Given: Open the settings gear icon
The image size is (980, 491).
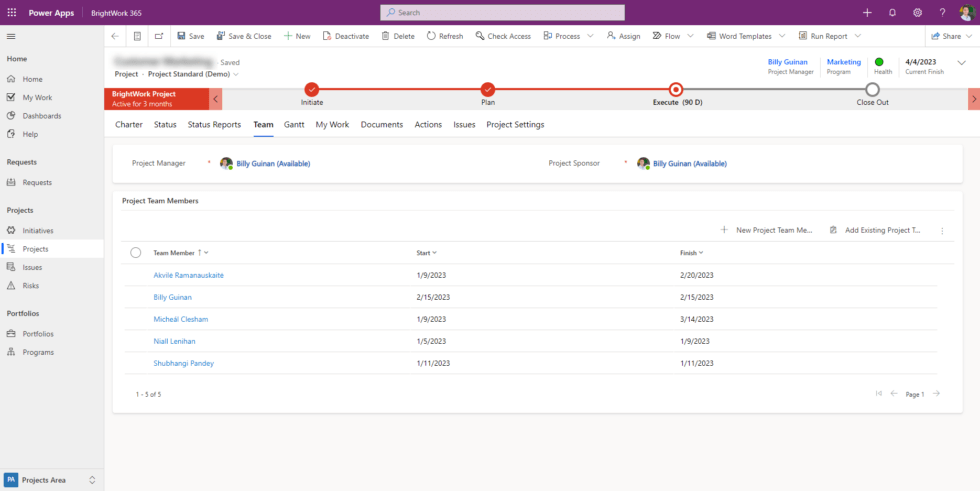Looking at the screenshot, I should pyautogui.click(x=917, y=12).
